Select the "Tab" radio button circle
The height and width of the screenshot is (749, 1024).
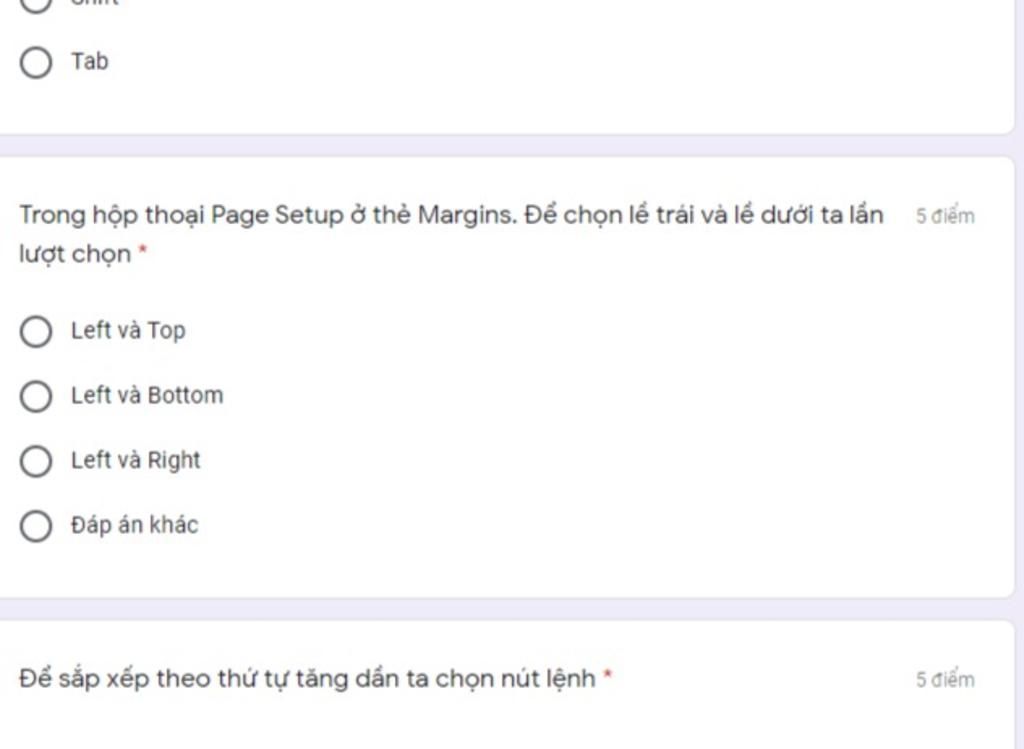click(36, 62)
